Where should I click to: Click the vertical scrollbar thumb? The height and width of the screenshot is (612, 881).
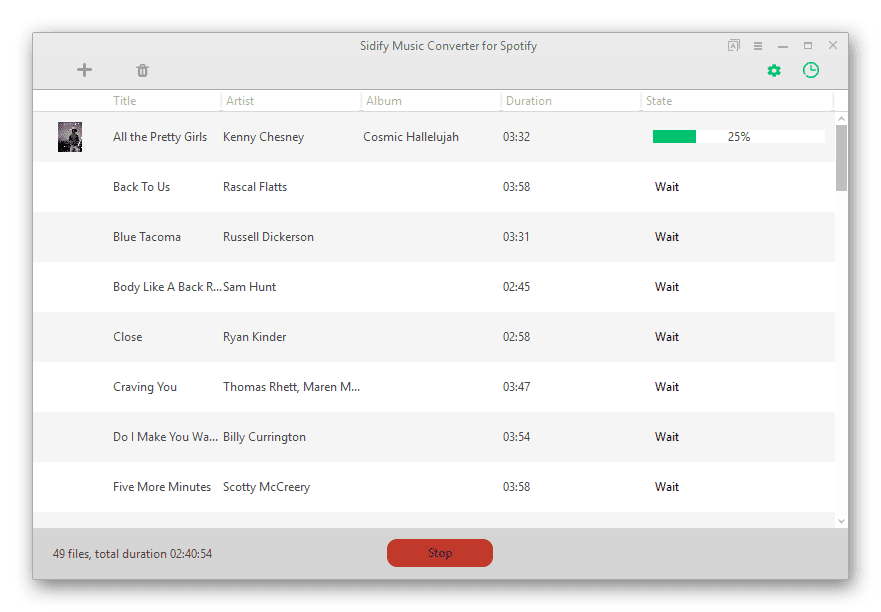pos(841,158)
